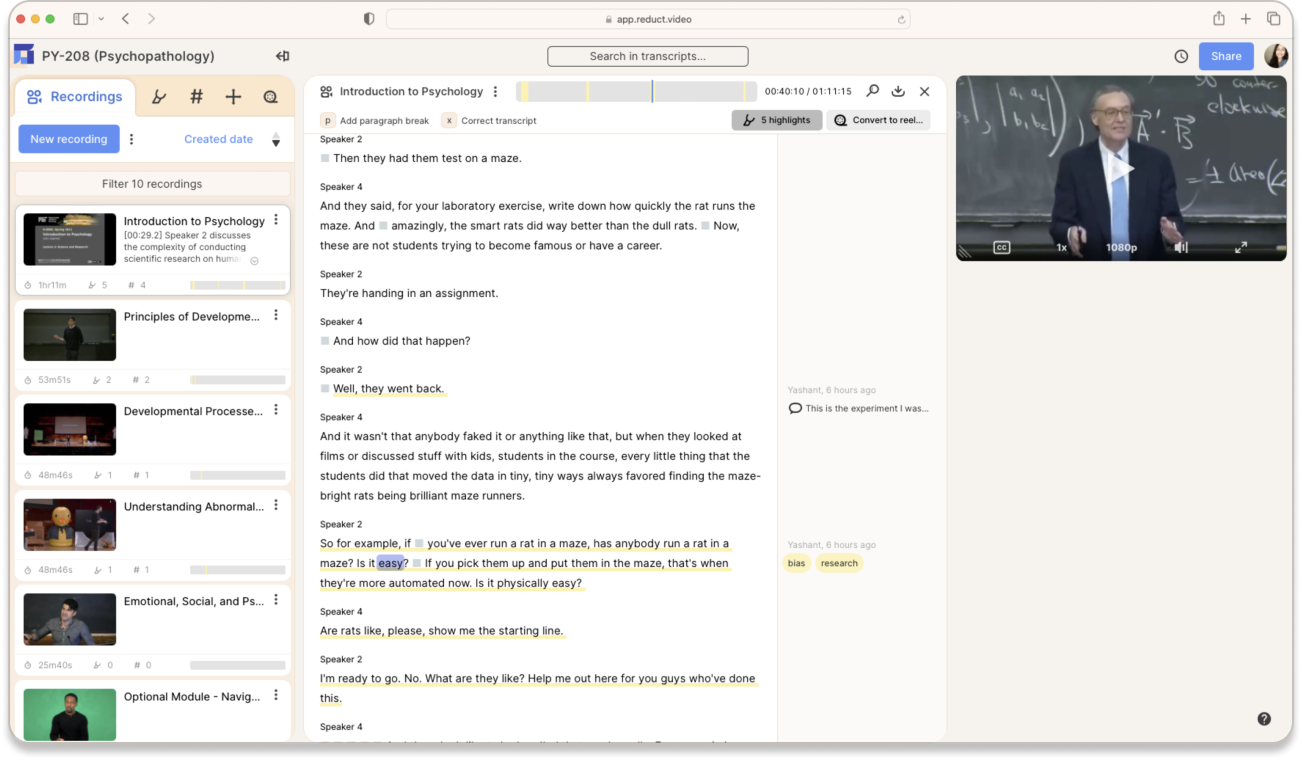Viewport: 1302px width, 760px height.
Task: Open menu for Emotional, Social card
Action: click(x=276, y=600)
